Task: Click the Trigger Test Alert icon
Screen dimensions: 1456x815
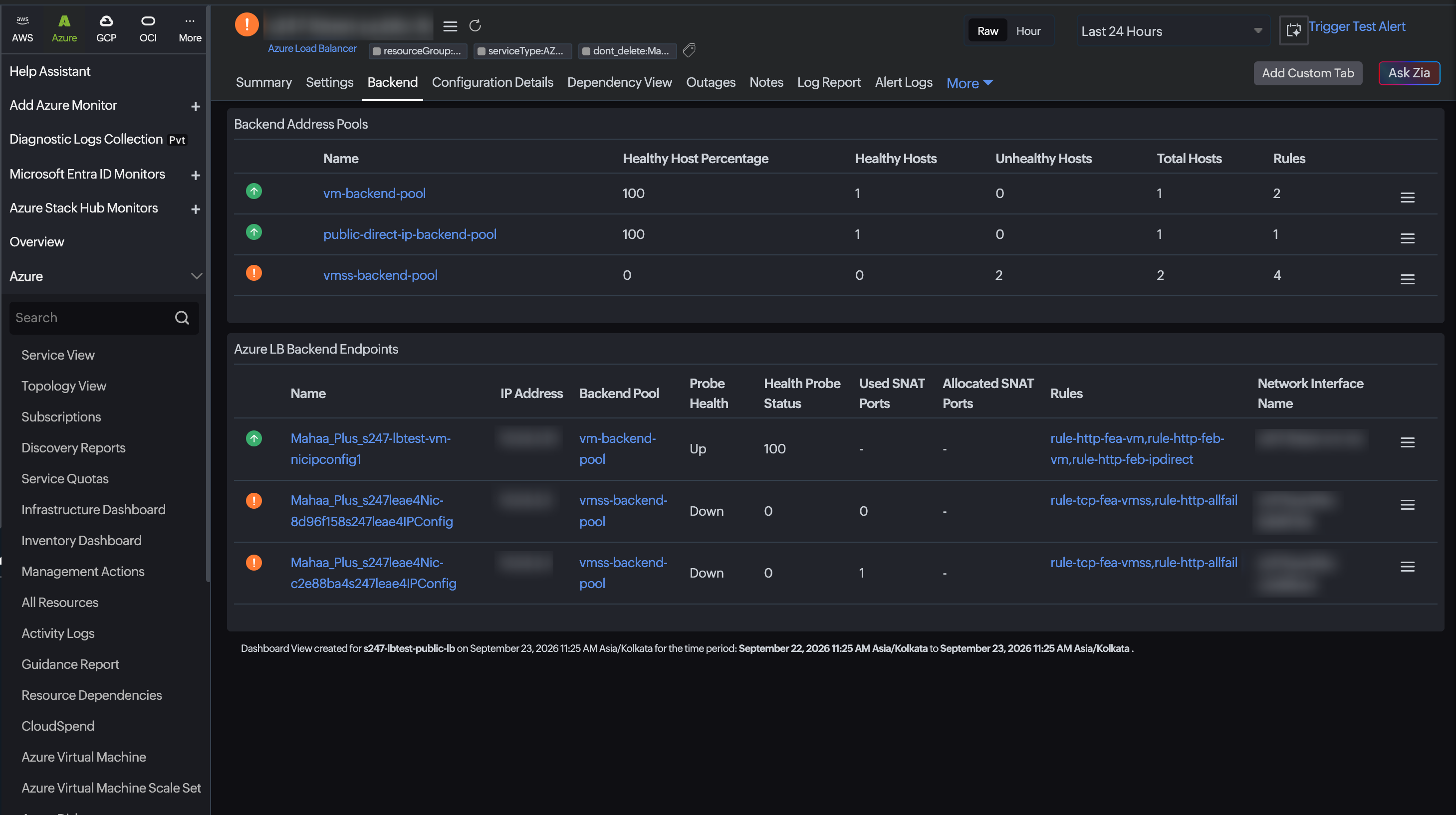Action: [1294, 30]
